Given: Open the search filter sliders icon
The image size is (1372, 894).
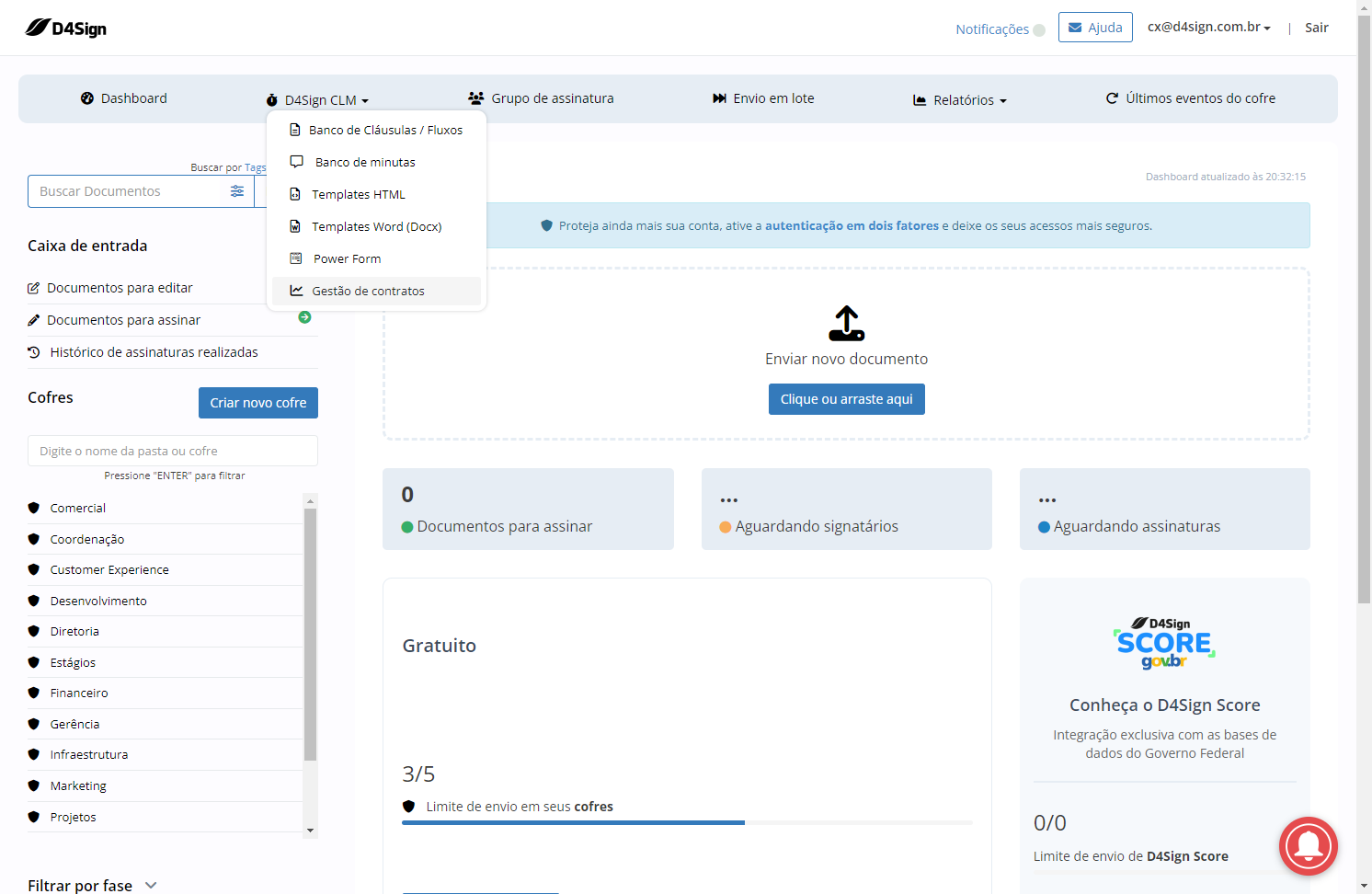Looking at the screenshot, I should (x=237, y=191).
